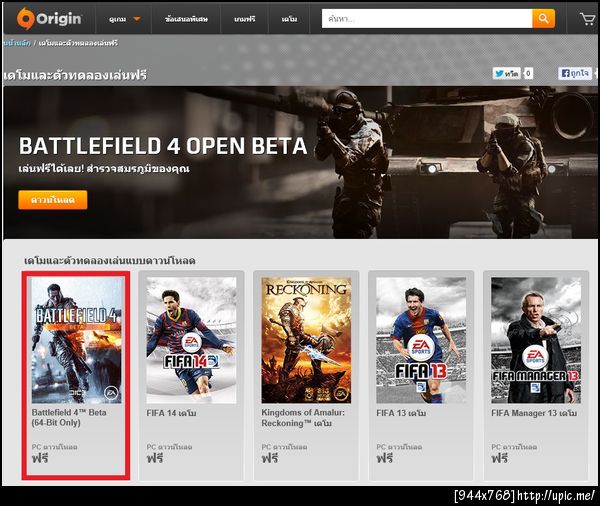Viewport: 600px width, 506px height.
Task: Click the ฟรี price under Kingdoms of Amalur
Action: [x=270, y=458]
